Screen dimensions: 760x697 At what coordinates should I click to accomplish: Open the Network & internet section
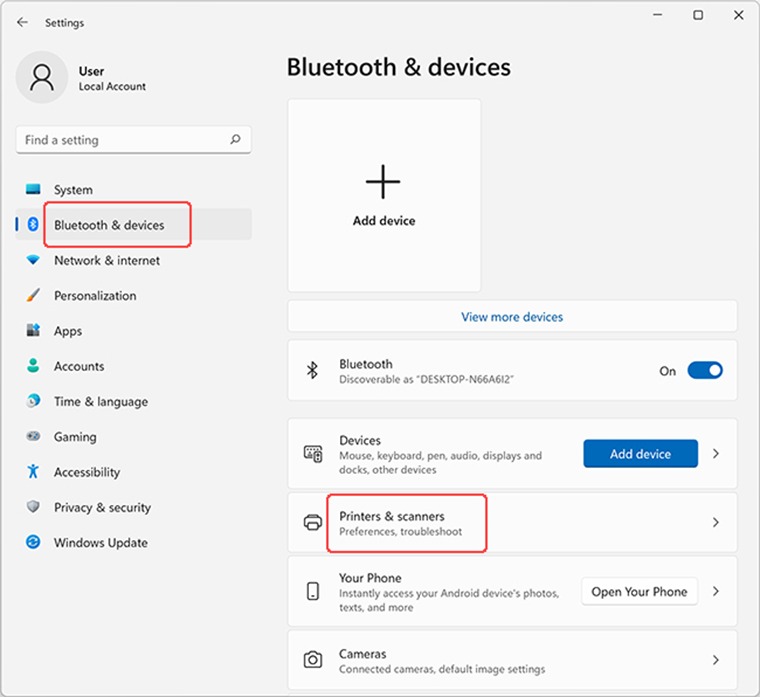point(107,260)
